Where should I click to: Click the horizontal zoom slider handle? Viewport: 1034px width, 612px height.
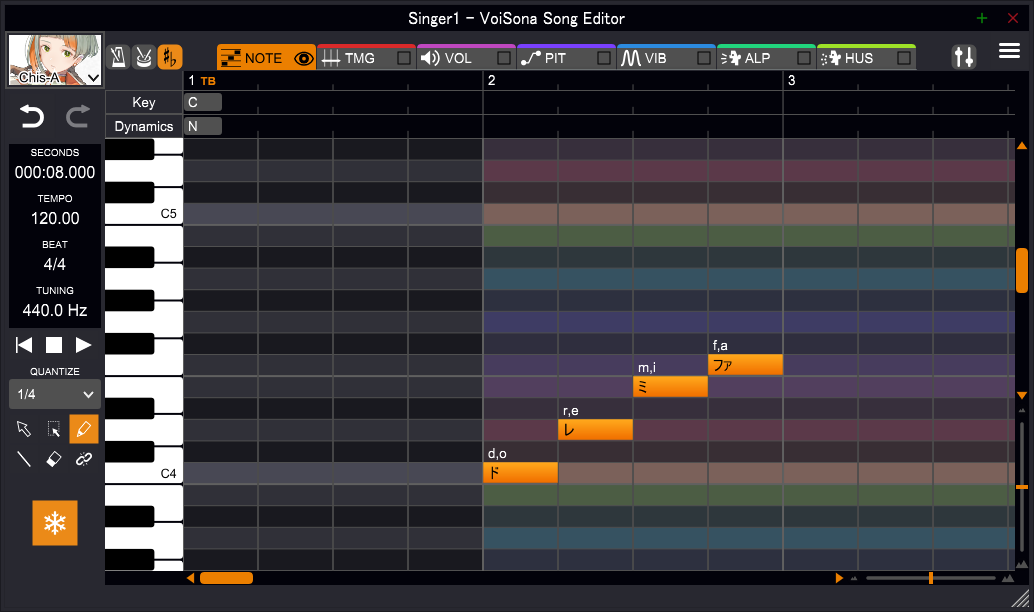930,578
